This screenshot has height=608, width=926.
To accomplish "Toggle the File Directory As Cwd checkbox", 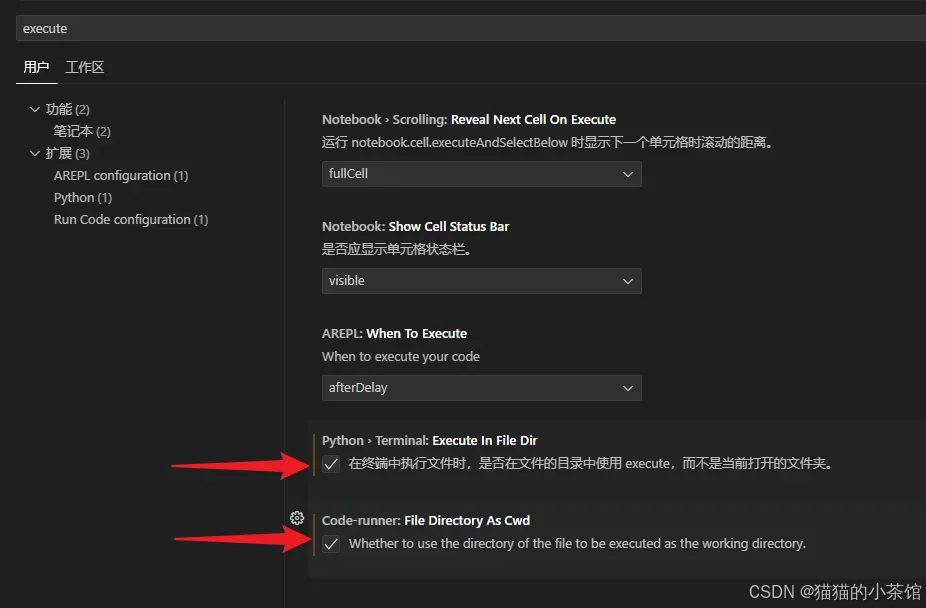I will (x=331, y=544).
